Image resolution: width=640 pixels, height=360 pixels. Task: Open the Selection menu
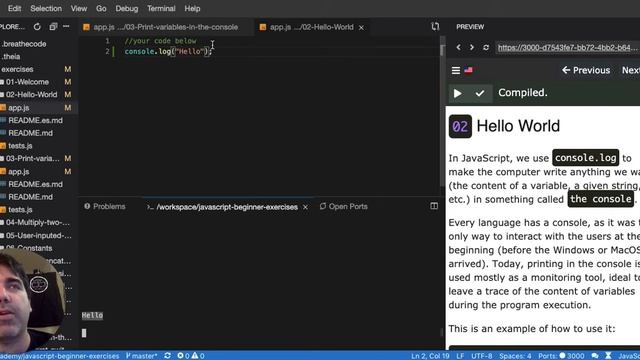click(46, 8)
